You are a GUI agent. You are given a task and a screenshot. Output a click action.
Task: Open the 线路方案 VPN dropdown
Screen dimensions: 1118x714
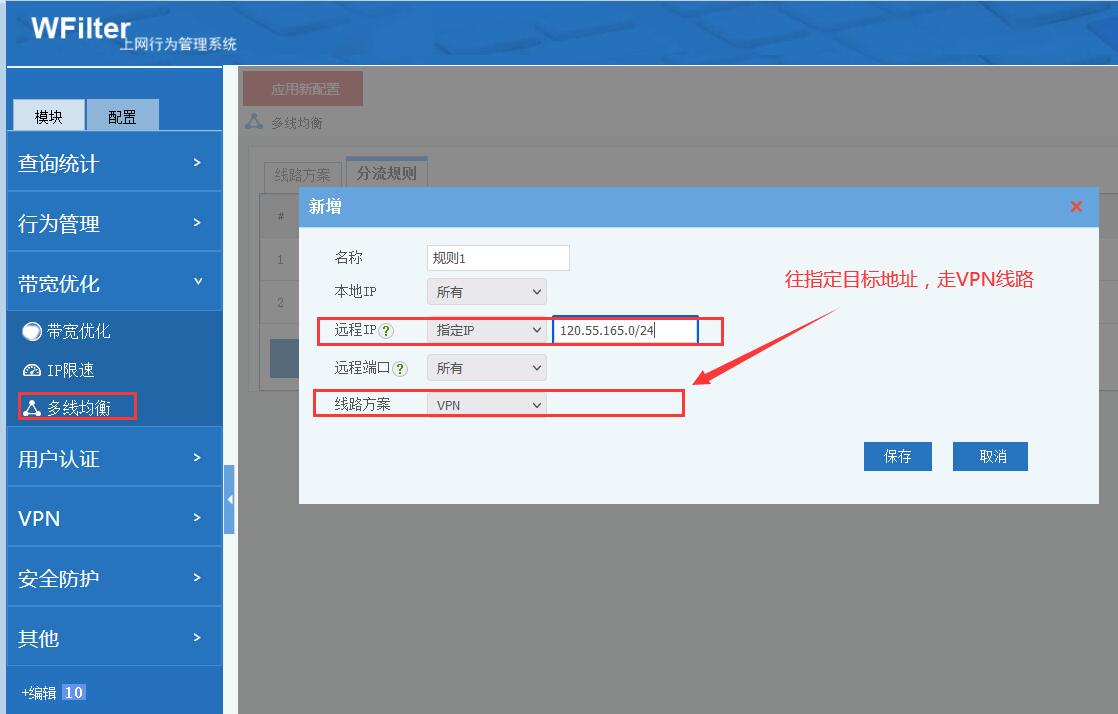[486, 405]
